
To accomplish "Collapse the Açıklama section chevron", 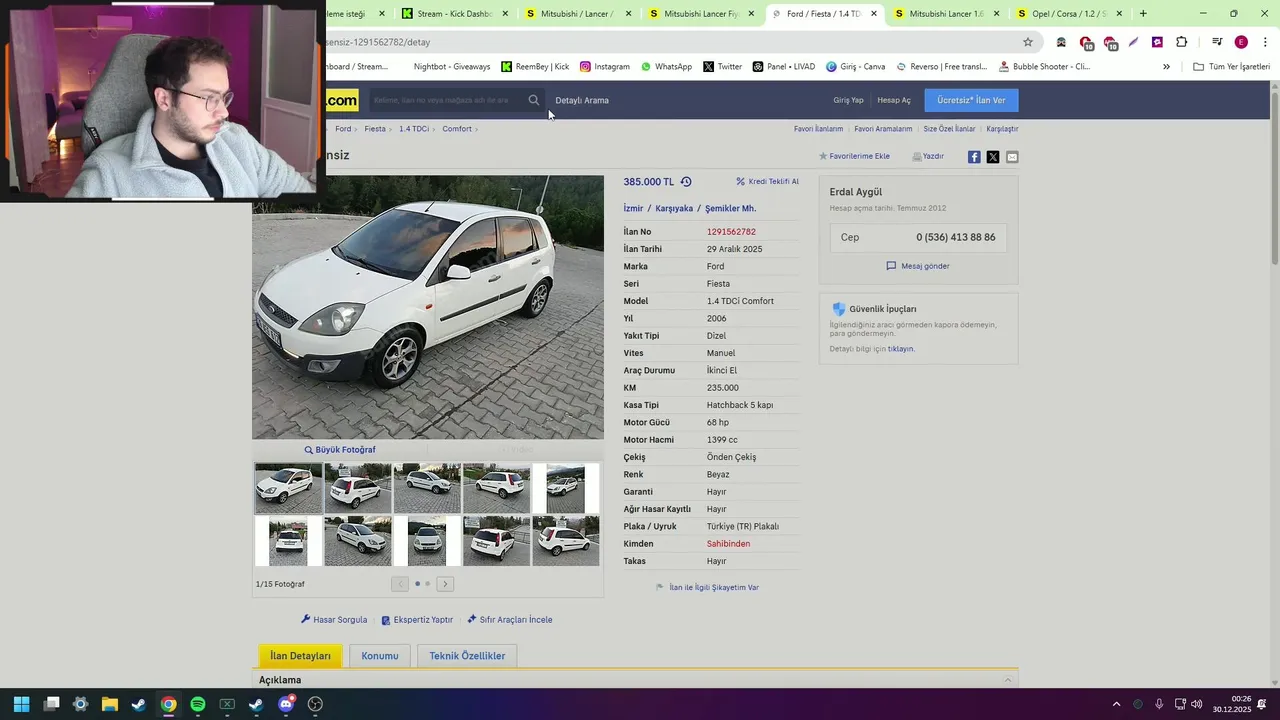I will tap(1008, 680).
